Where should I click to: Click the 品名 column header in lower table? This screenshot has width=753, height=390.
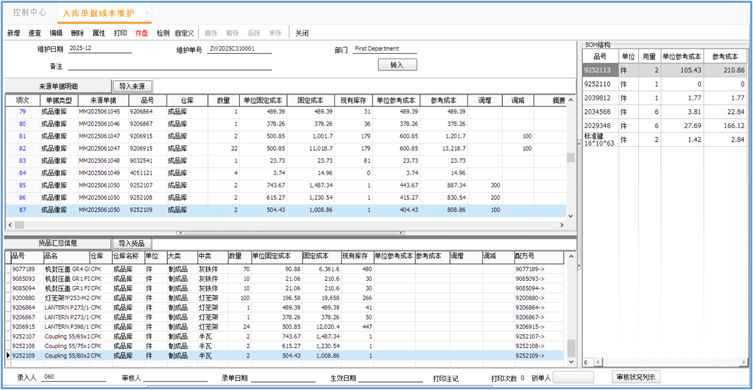(x=66, y=256)
